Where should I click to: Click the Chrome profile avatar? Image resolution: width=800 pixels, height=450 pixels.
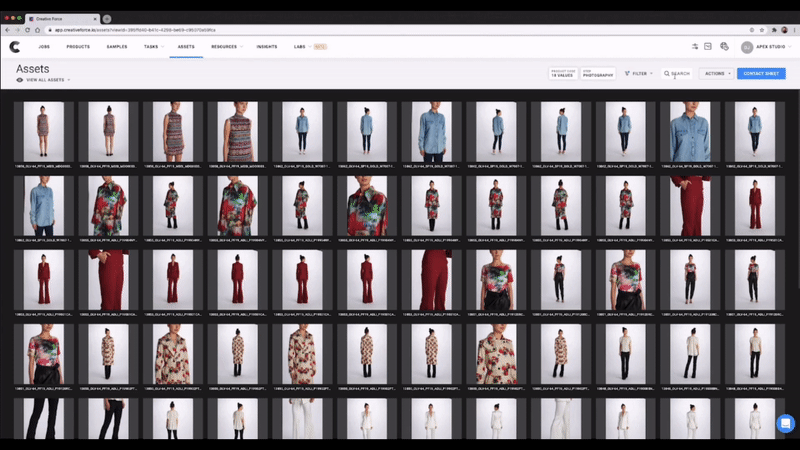tap(784, 30)
